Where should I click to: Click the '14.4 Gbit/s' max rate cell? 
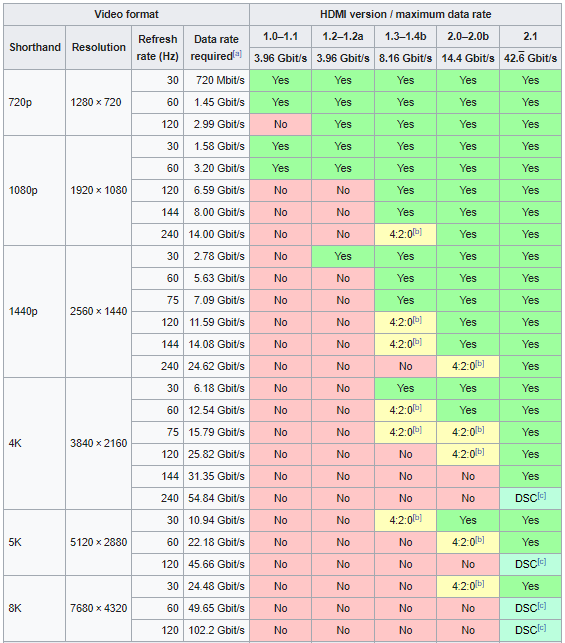pos(468,58)
